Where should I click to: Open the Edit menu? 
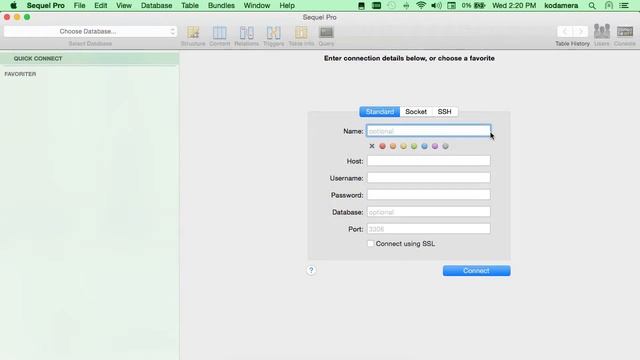(x=101, y=6)
